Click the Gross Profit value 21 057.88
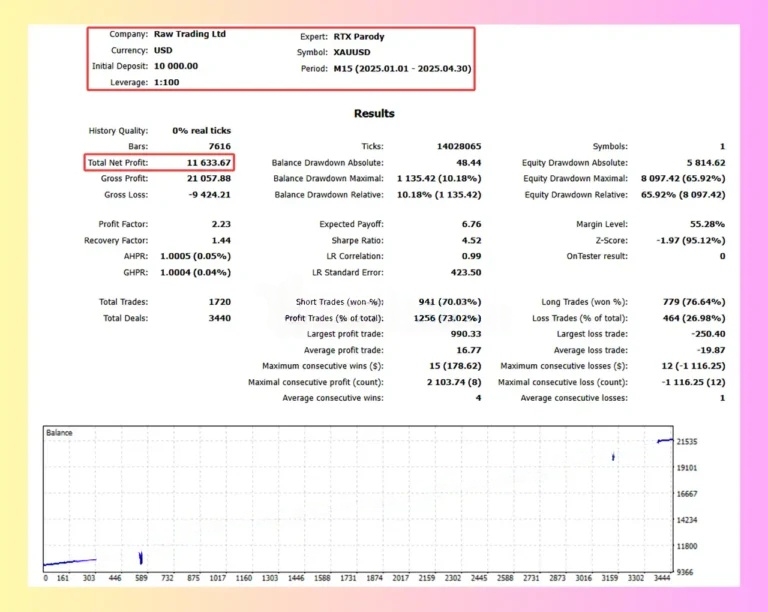Screen dimensions: 768x612 [210, 178]
